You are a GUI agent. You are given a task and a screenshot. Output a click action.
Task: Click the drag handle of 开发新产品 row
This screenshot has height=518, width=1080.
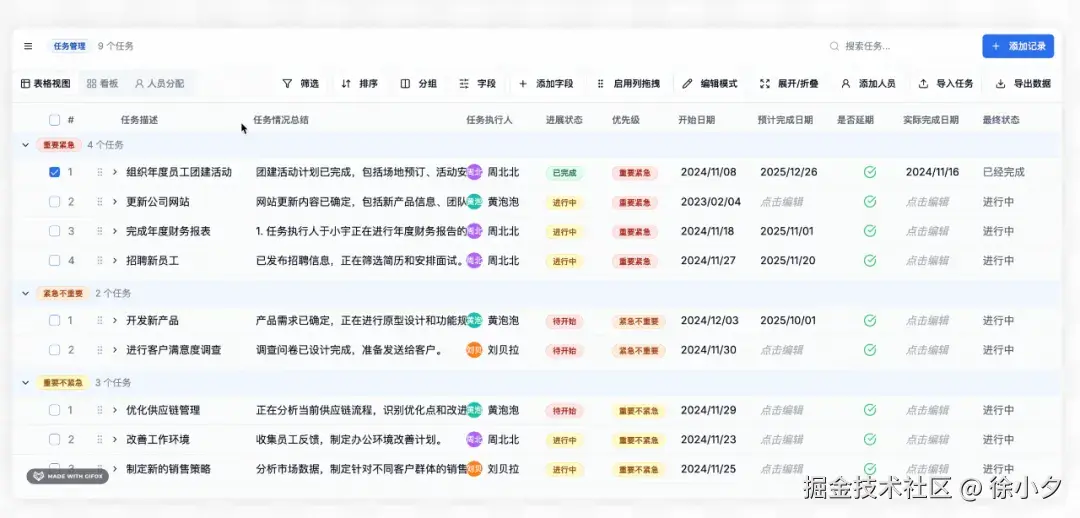pos(100,320)
